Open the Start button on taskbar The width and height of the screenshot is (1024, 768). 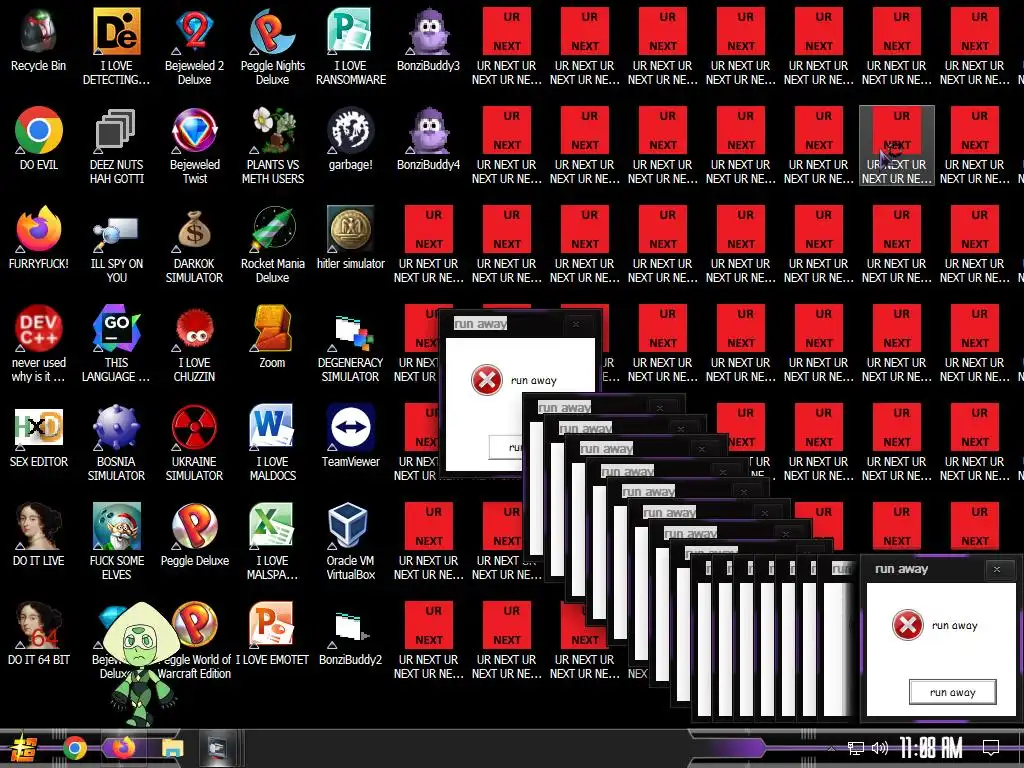coord(22,748)
